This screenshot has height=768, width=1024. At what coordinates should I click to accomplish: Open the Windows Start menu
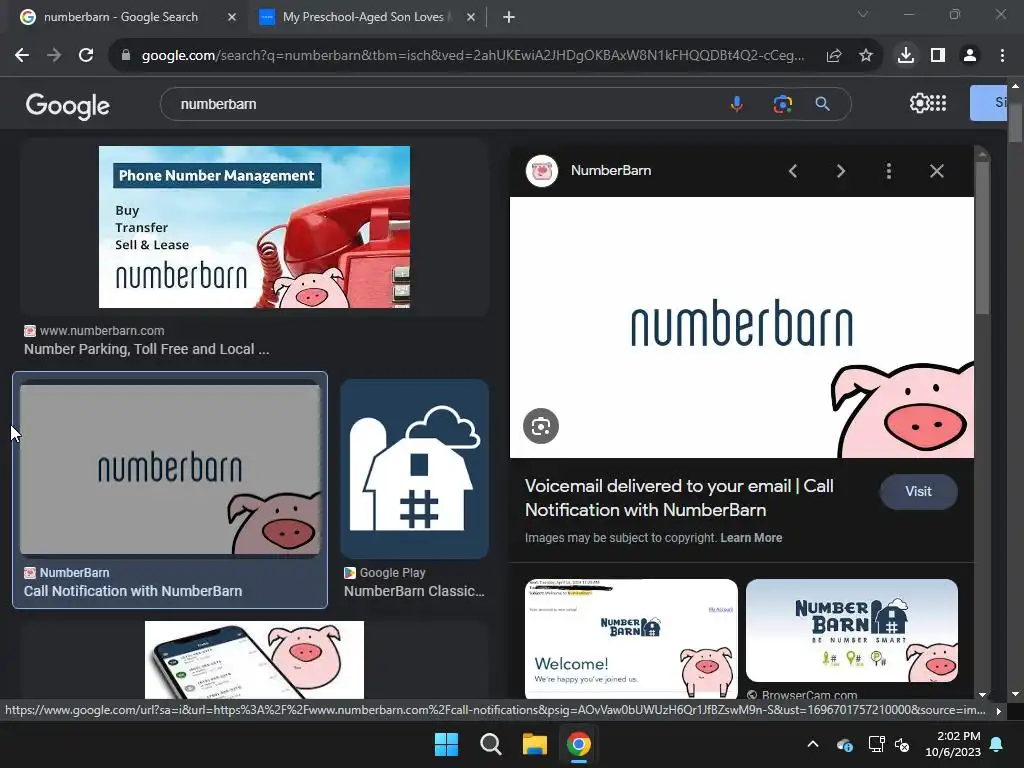[x=447, y=744]
